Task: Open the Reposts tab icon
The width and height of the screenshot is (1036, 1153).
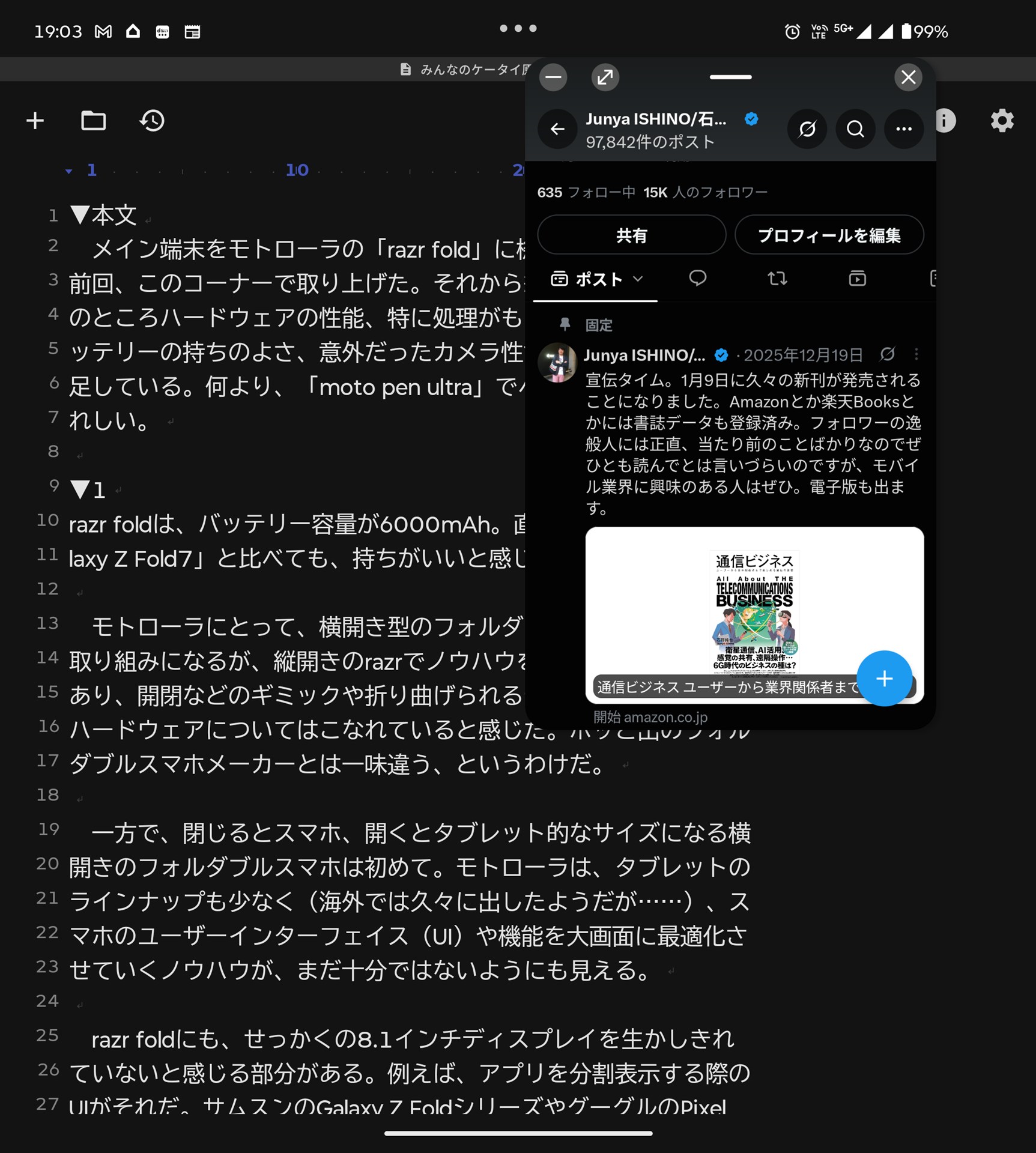Action: (x=777, y=278)
